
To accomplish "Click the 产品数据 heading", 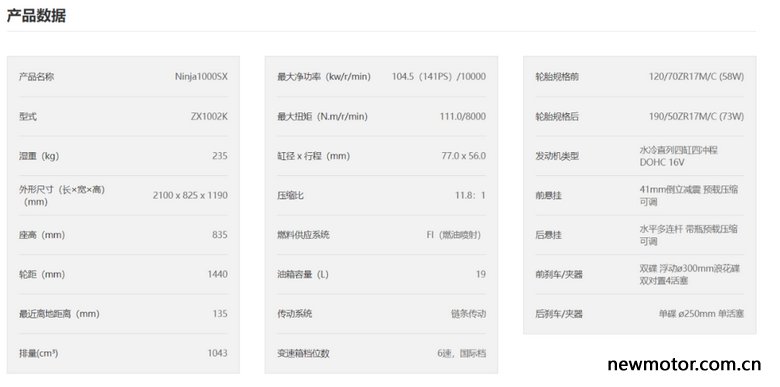I will pyautogui.click(x=36, y=15).
